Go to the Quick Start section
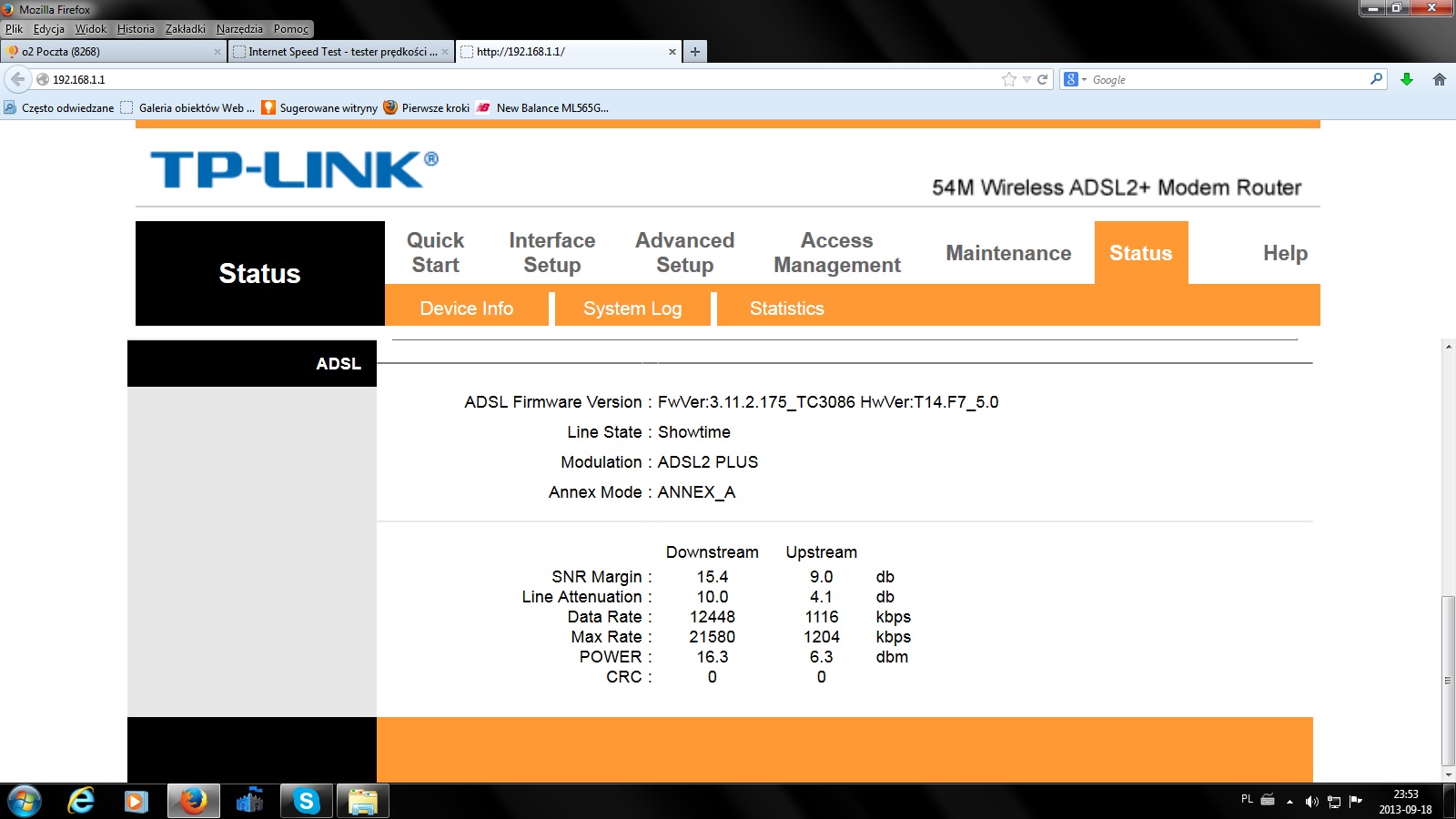The height and width of the screenshot is (819, 1456). point(435,253)
